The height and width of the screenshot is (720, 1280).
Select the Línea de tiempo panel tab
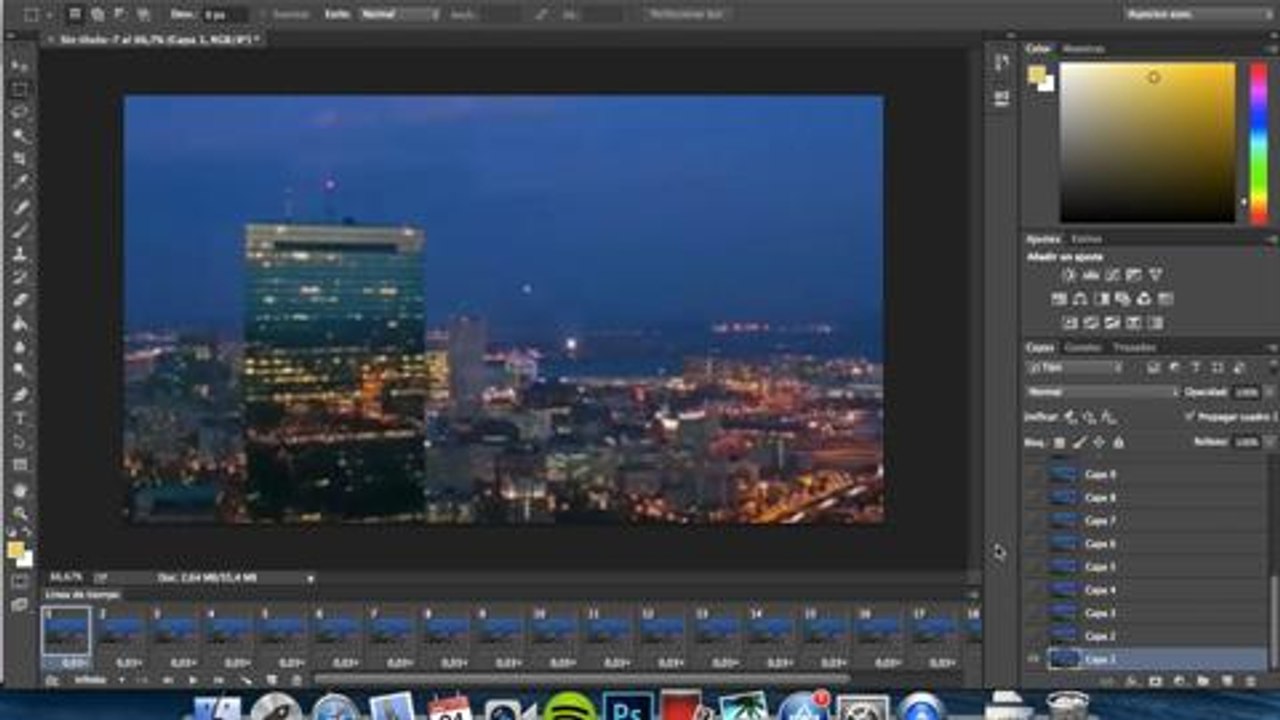82,594
